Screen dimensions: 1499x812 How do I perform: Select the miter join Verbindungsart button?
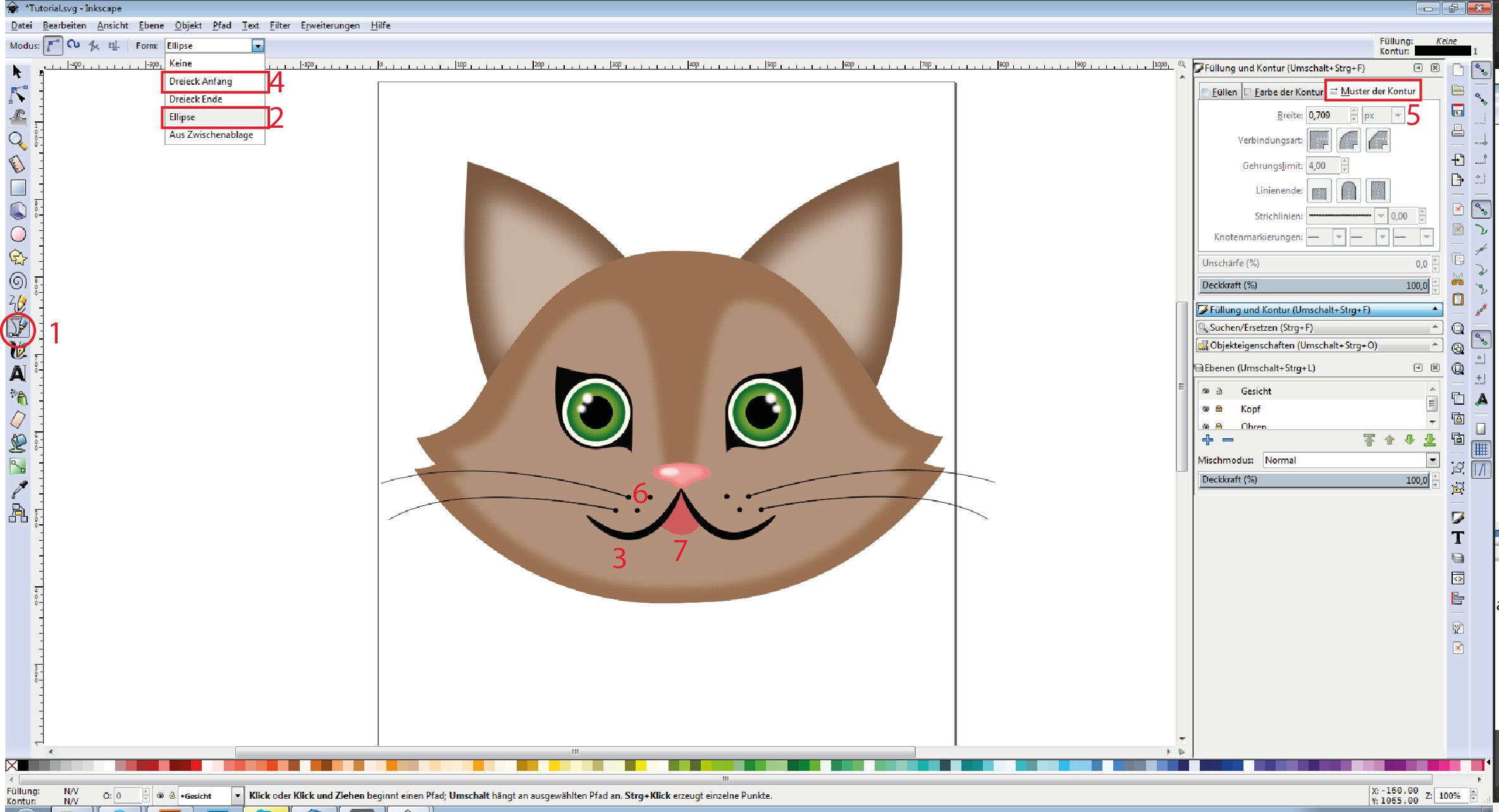click(1319, 140)
